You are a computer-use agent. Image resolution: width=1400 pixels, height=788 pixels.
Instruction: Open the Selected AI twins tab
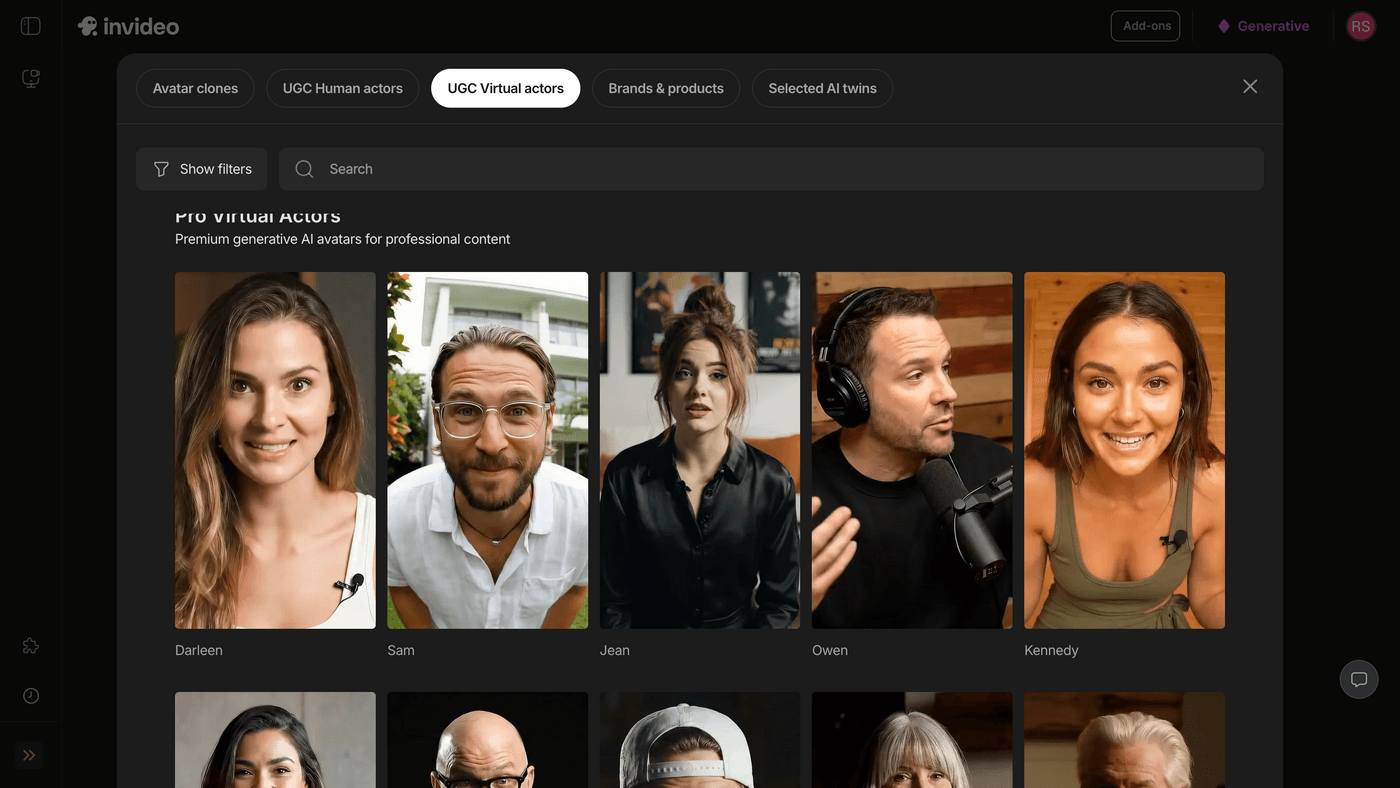822,88
